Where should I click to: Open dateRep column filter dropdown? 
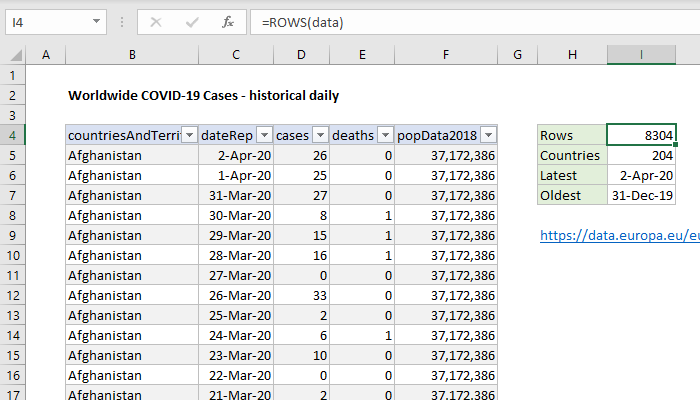coord(264,135)
